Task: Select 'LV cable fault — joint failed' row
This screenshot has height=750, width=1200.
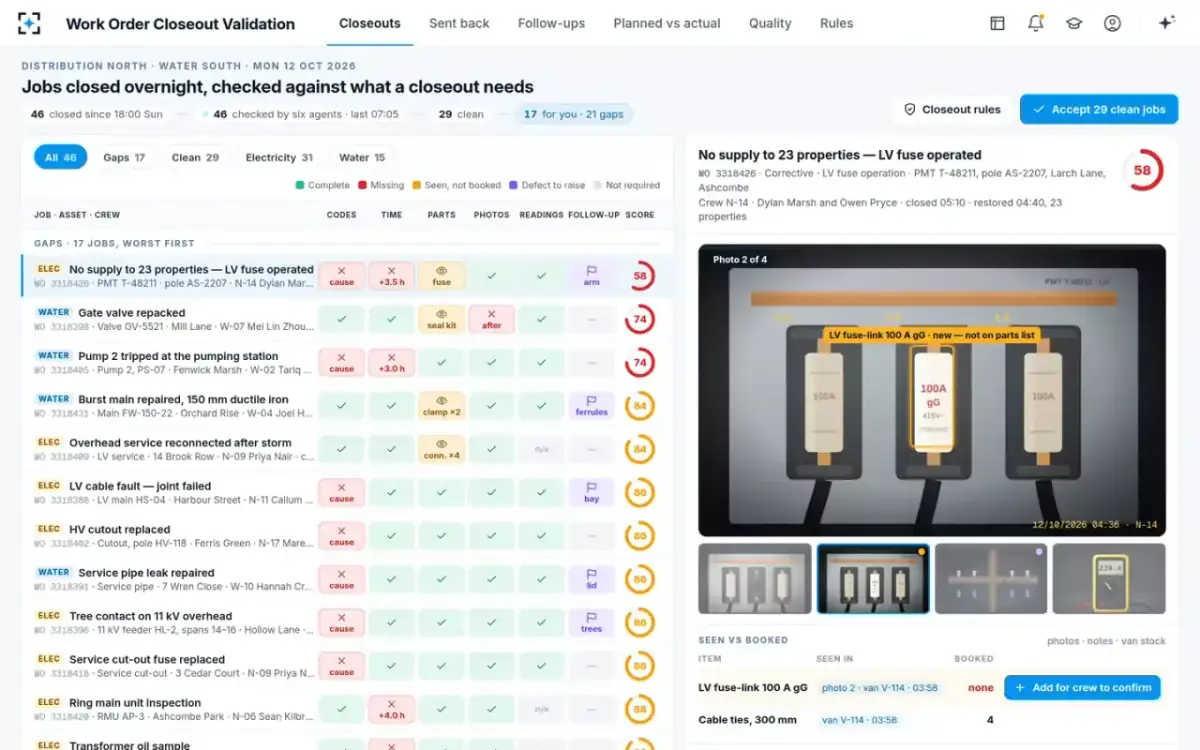Action: pos(346,492)
